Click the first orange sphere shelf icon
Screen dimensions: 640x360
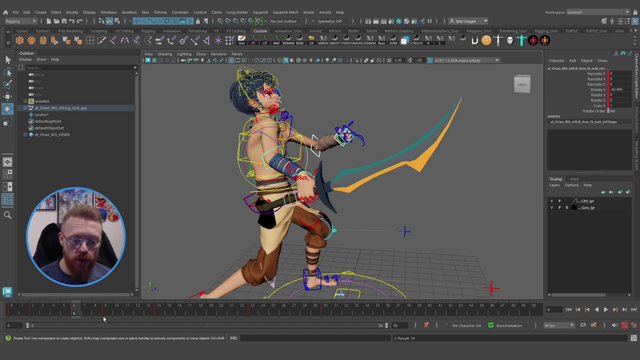pyautogui.click(x=20, y=40)
